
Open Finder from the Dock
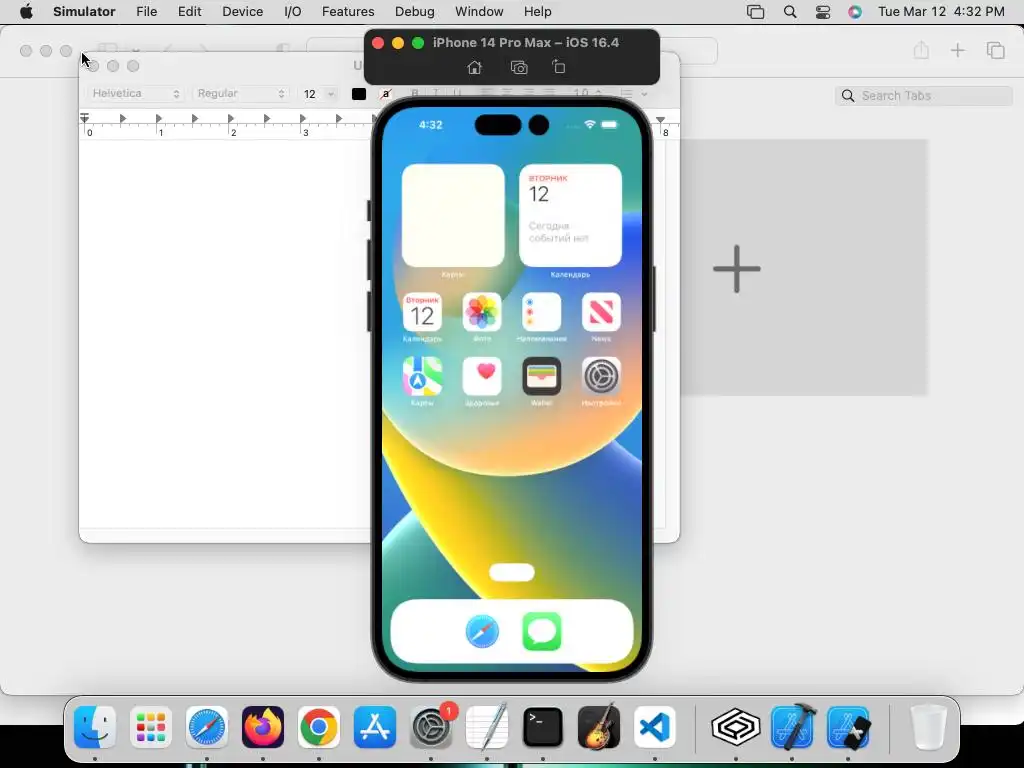pos(95,727)
